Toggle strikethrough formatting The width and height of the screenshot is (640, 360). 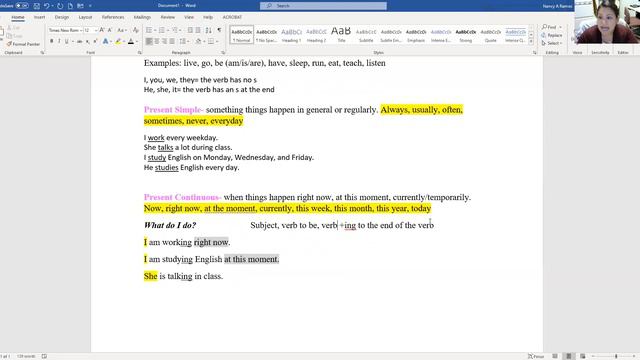(80, 41)
